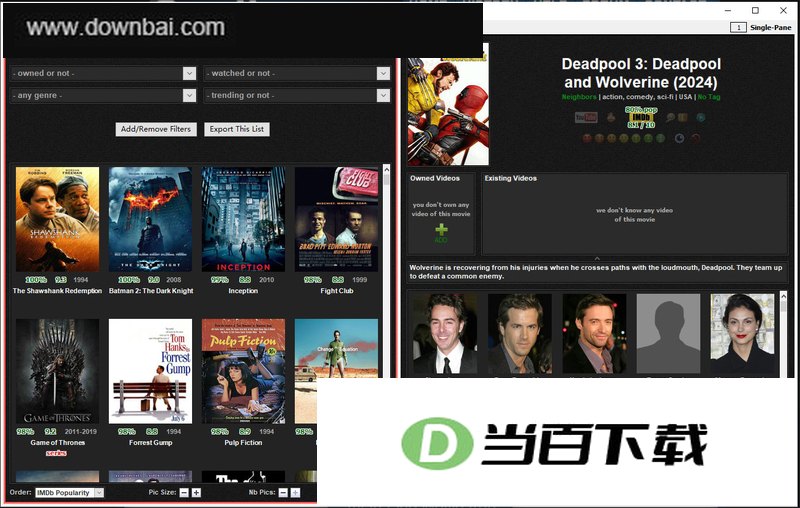Screen dimensions: 800x508
Task: Click the cast list vertical scrollbar
Action: (x=783, y=334)
